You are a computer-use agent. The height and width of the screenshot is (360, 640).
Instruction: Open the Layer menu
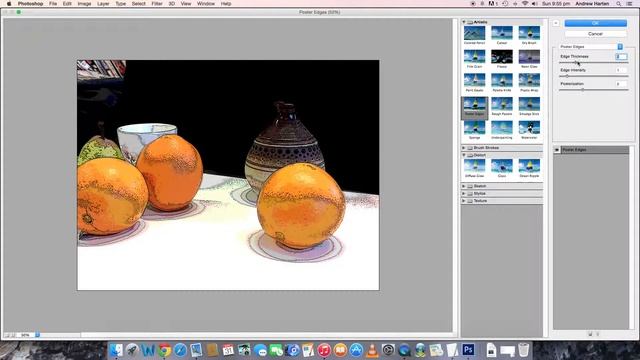(x=103, y=4)
